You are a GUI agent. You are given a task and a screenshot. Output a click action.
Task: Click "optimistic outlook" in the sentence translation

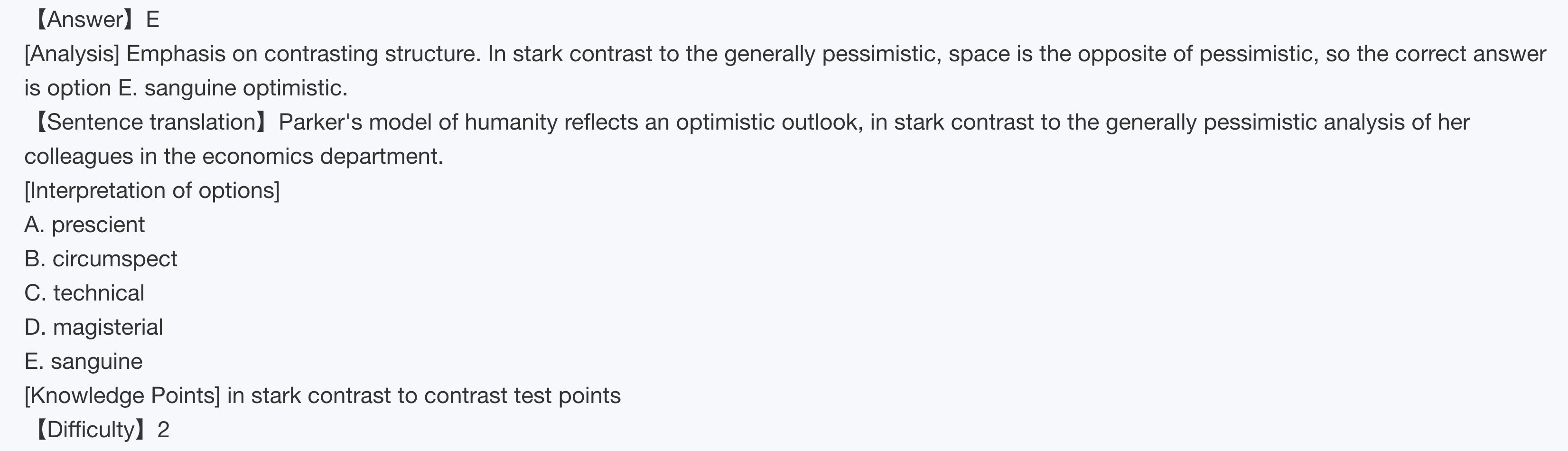769,122
